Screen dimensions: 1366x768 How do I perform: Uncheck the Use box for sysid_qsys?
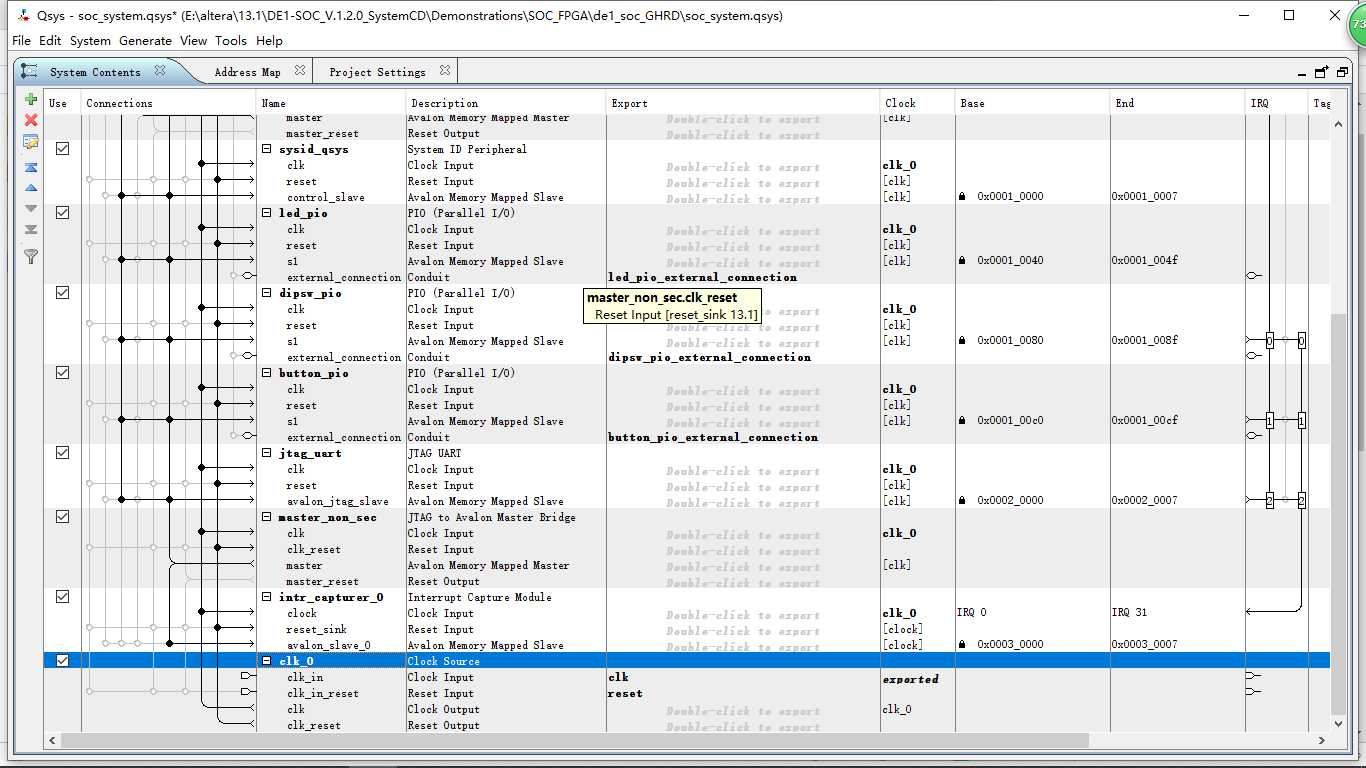(62, 148)
